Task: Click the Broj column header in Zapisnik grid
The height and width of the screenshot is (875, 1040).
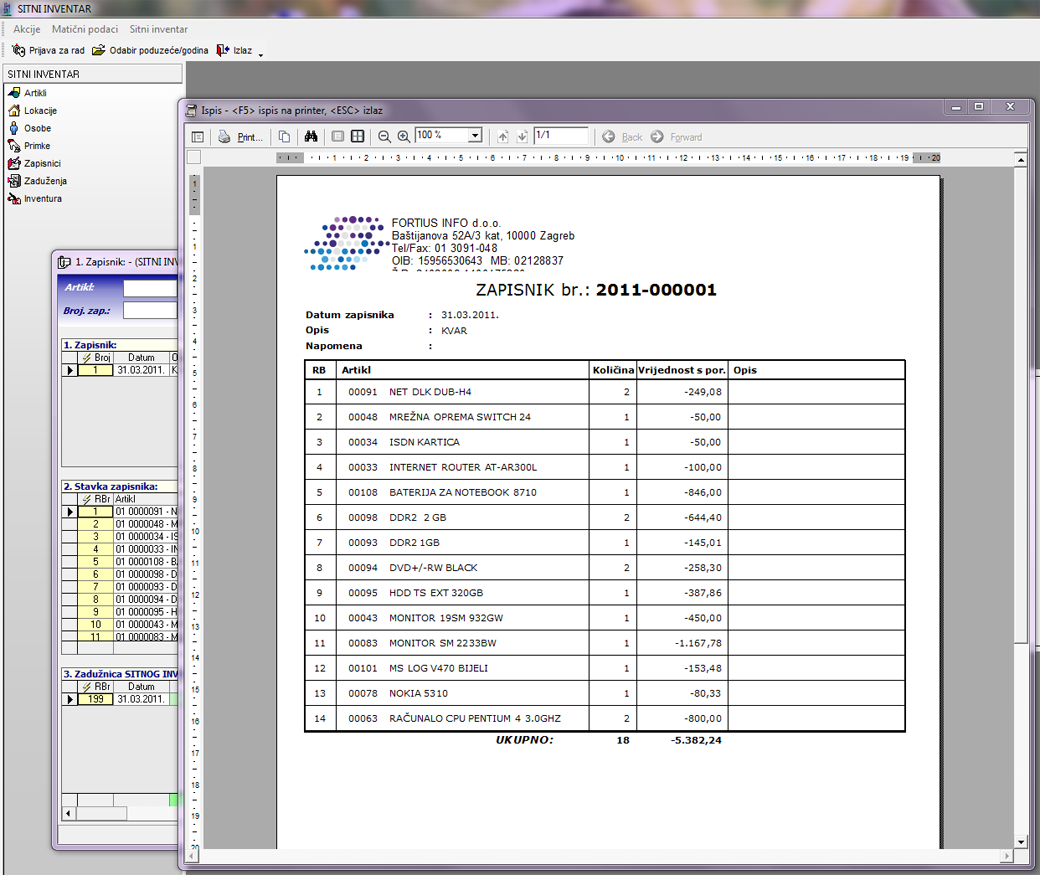Action: [x=96, y=358]
